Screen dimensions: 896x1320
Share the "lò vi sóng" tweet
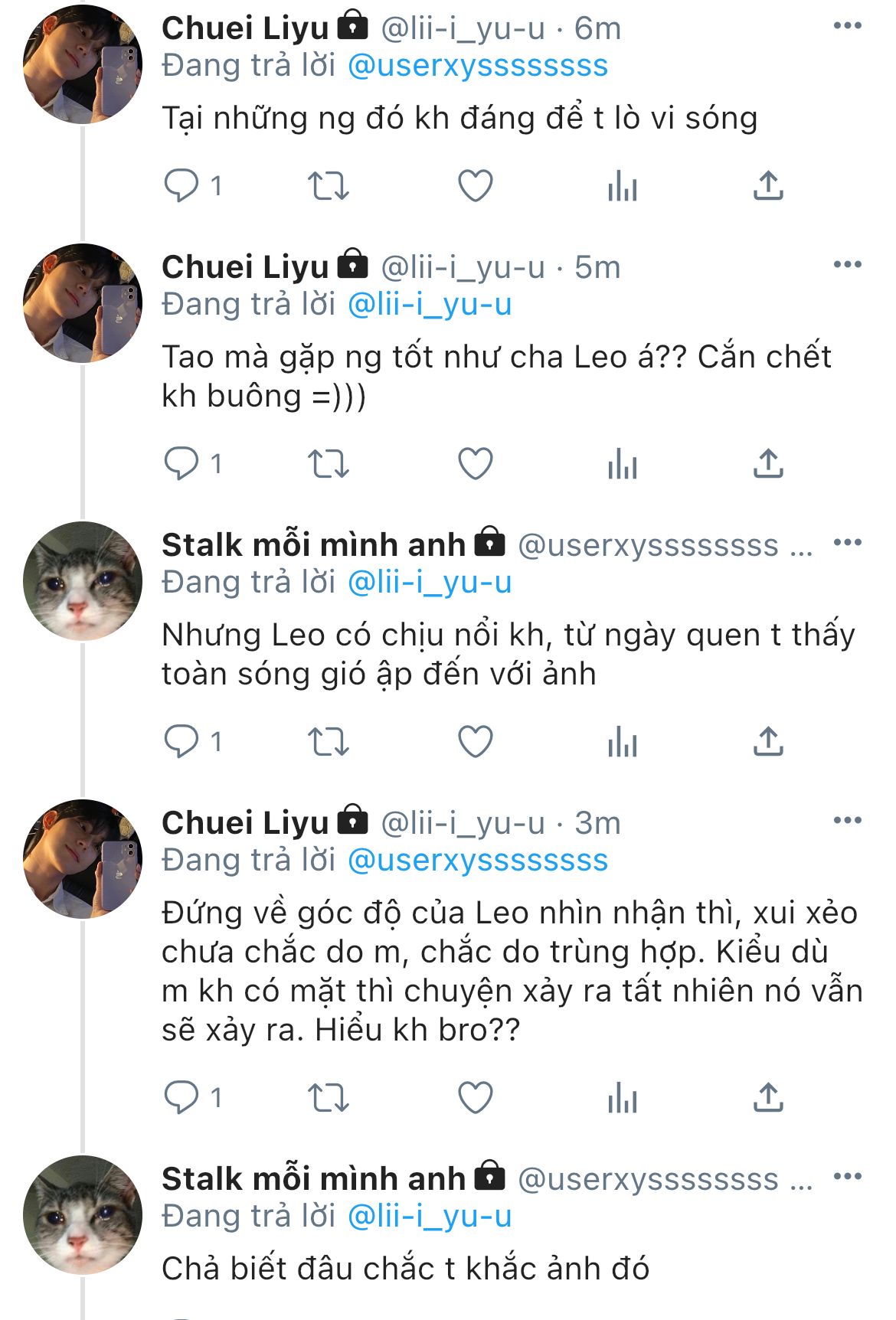click(x=768, y=186)
